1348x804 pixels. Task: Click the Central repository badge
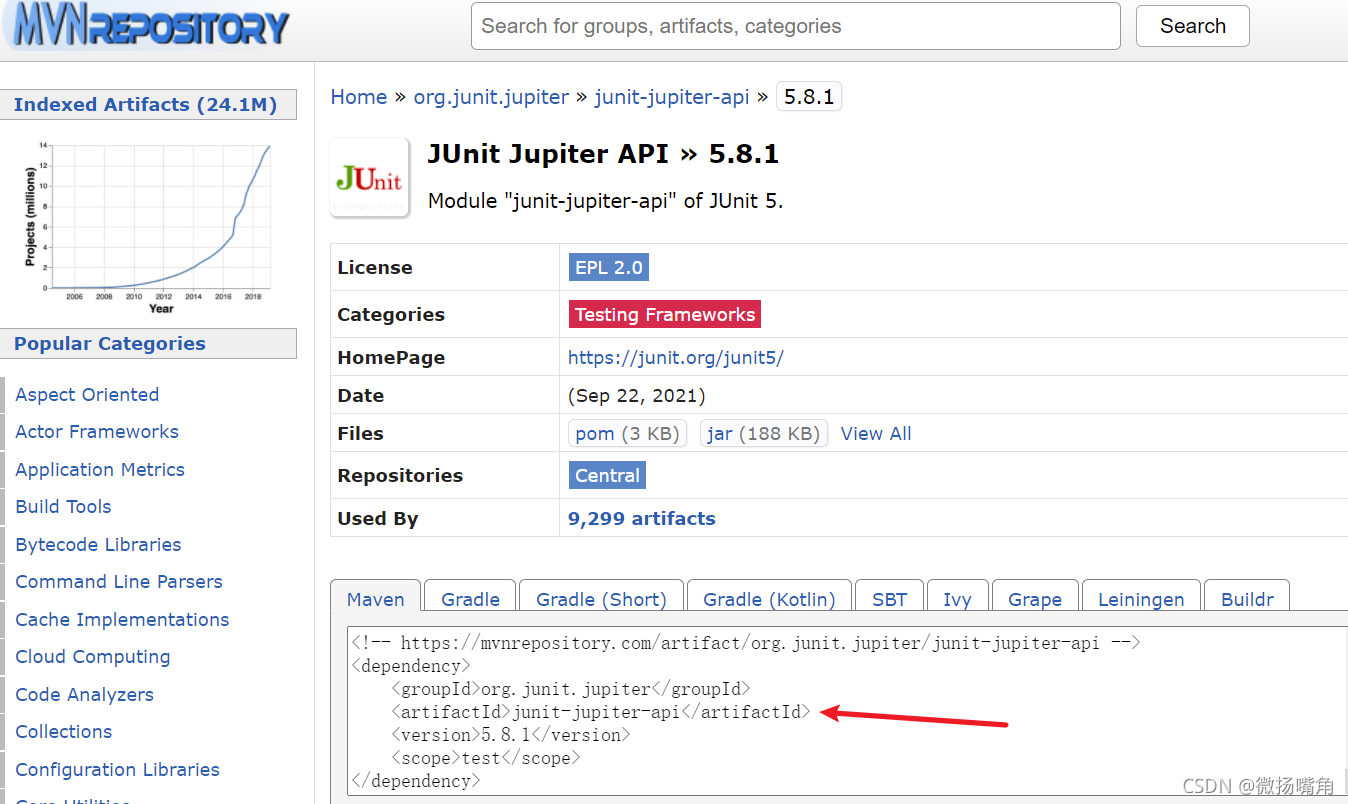point(607,475)
